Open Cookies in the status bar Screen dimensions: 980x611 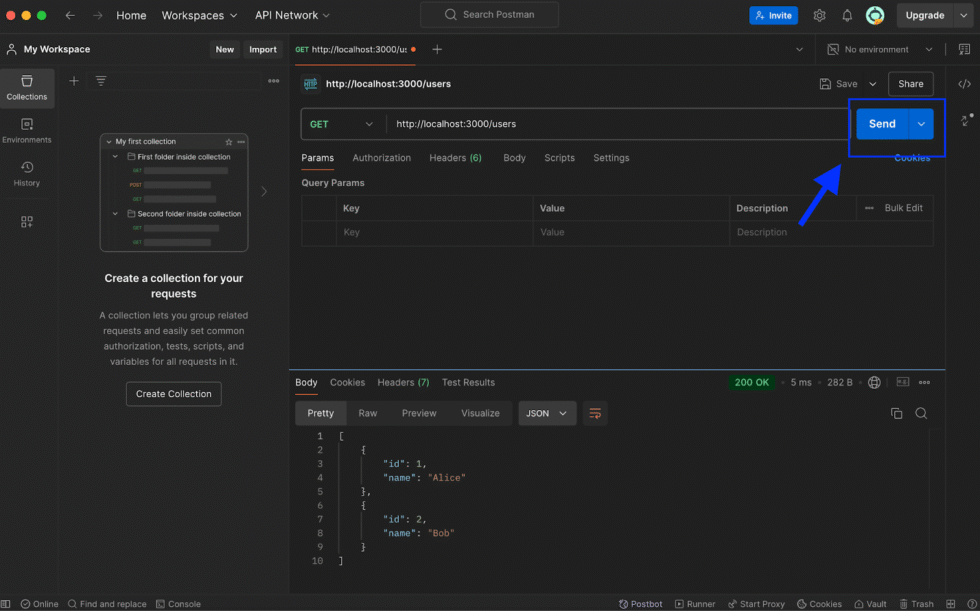point(819,604)
